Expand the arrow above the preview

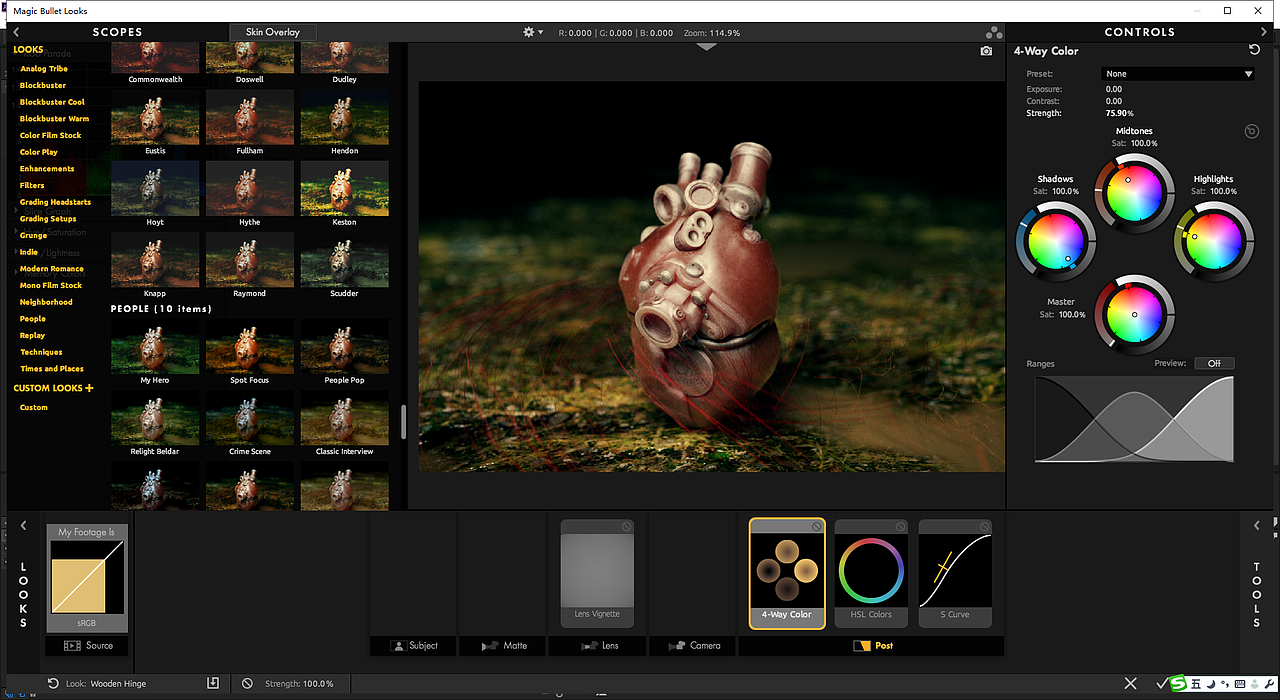click(x=707, y=47)
